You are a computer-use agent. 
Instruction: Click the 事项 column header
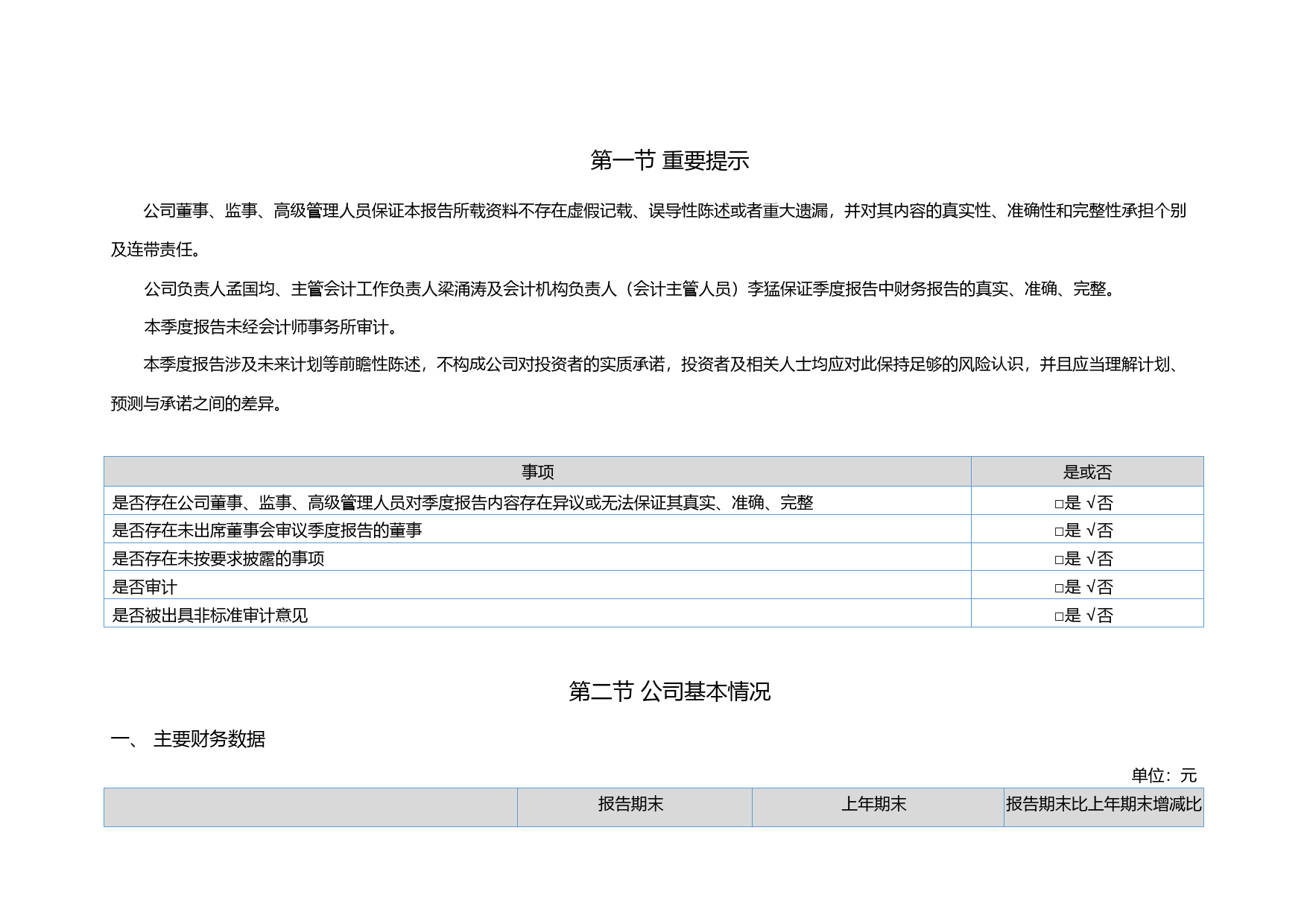pos(537,472)
